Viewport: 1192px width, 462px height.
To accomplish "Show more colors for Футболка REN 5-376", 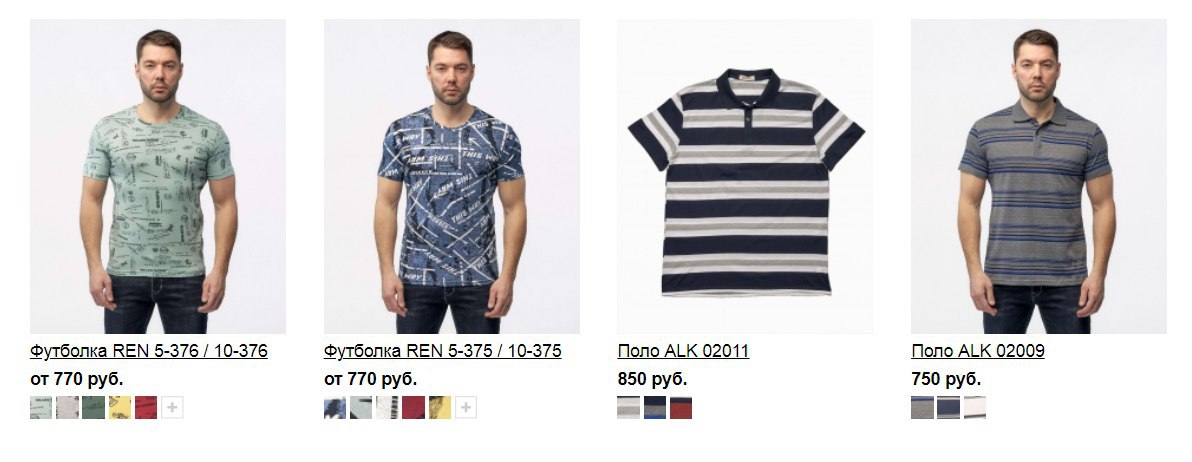I will 173,408.
